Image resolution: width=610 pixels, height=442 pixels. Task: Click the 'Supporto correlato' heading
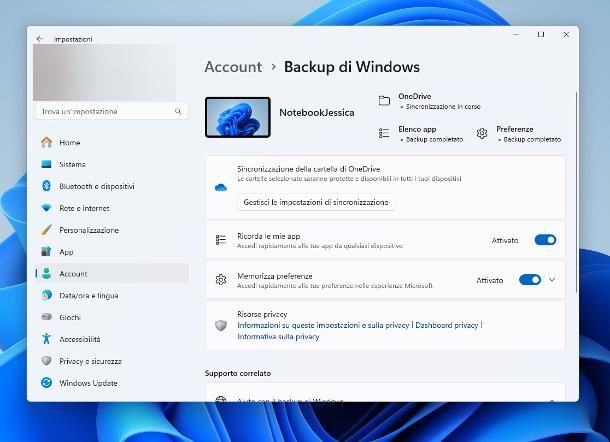[238, 373]
